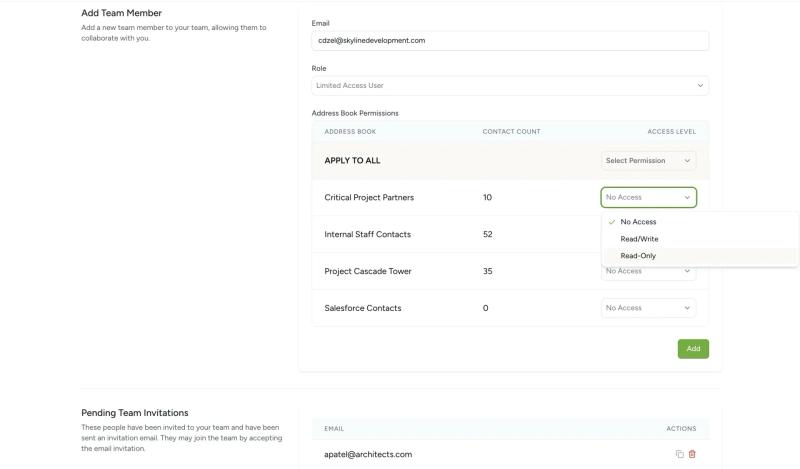This screenshot has width=800, height=469.
Task: Click contact count 52
Action: [488, 234]
